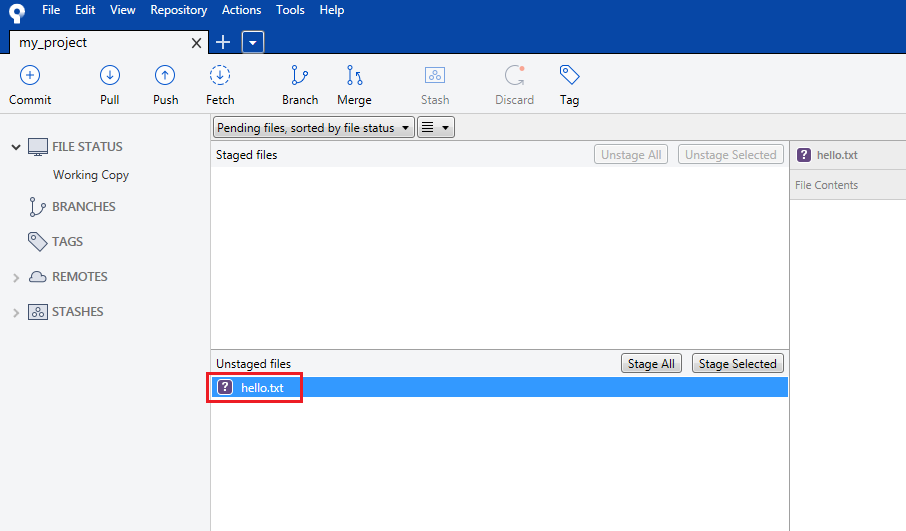906x531 pixels.
Task: Click the Push toolbar icon
Action: click(165, 76)
